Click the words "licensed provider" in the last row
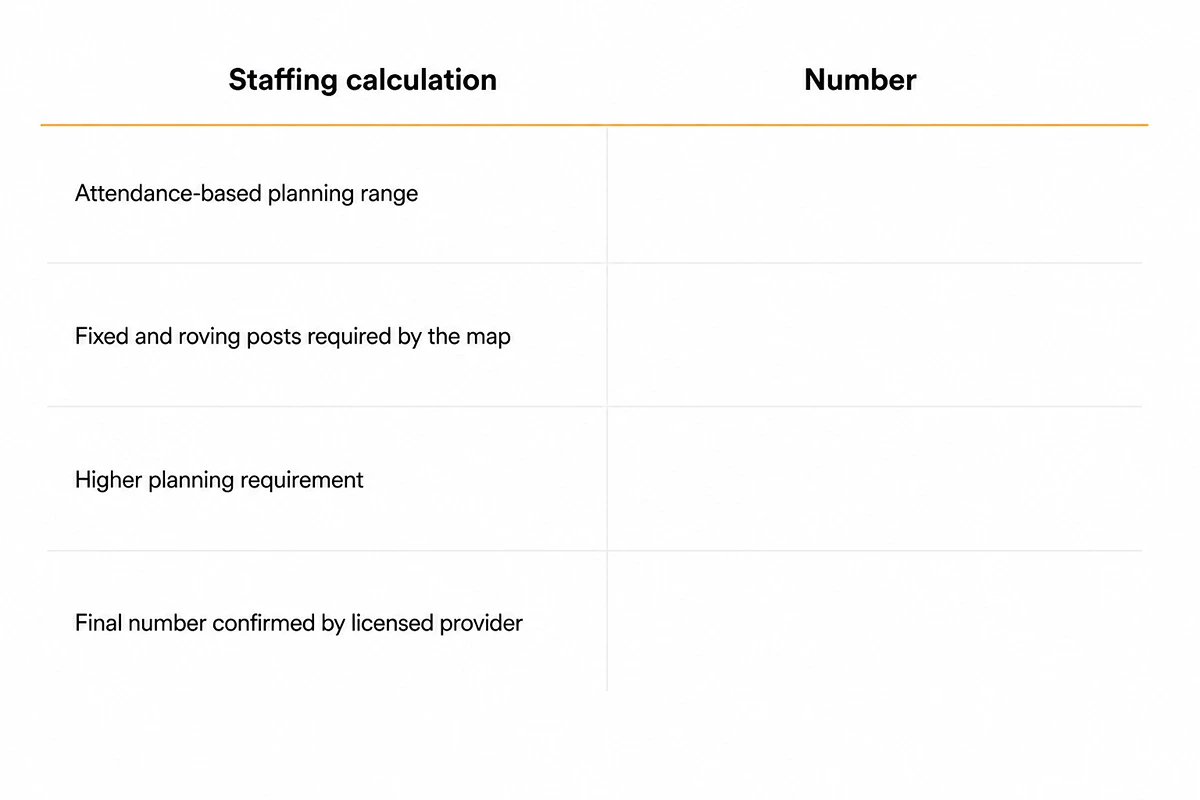This screenshot has height=800, width=1200. [437, 623]
